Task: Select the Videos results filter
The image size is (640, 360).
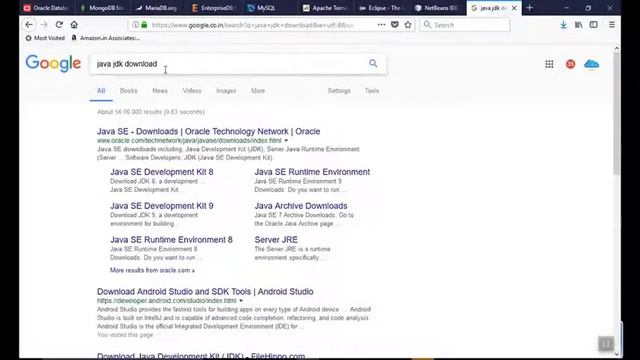Action: click(192, 91)
